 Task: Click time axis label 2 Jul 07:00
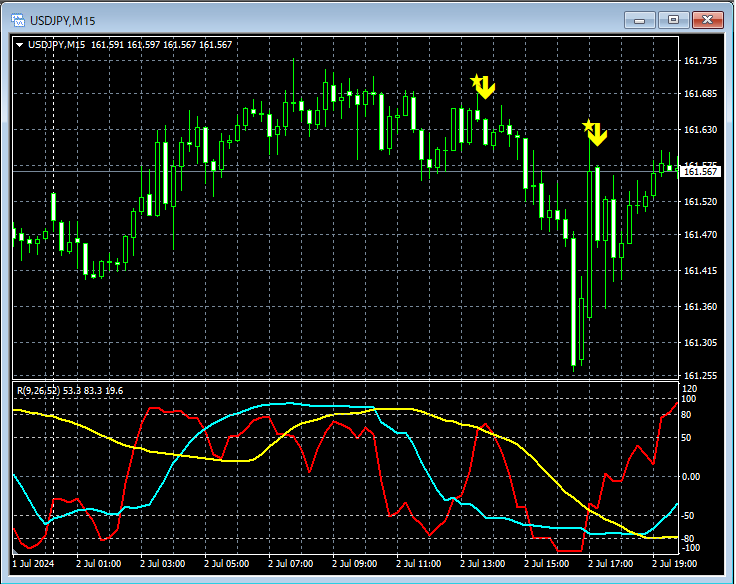[290, 563]
